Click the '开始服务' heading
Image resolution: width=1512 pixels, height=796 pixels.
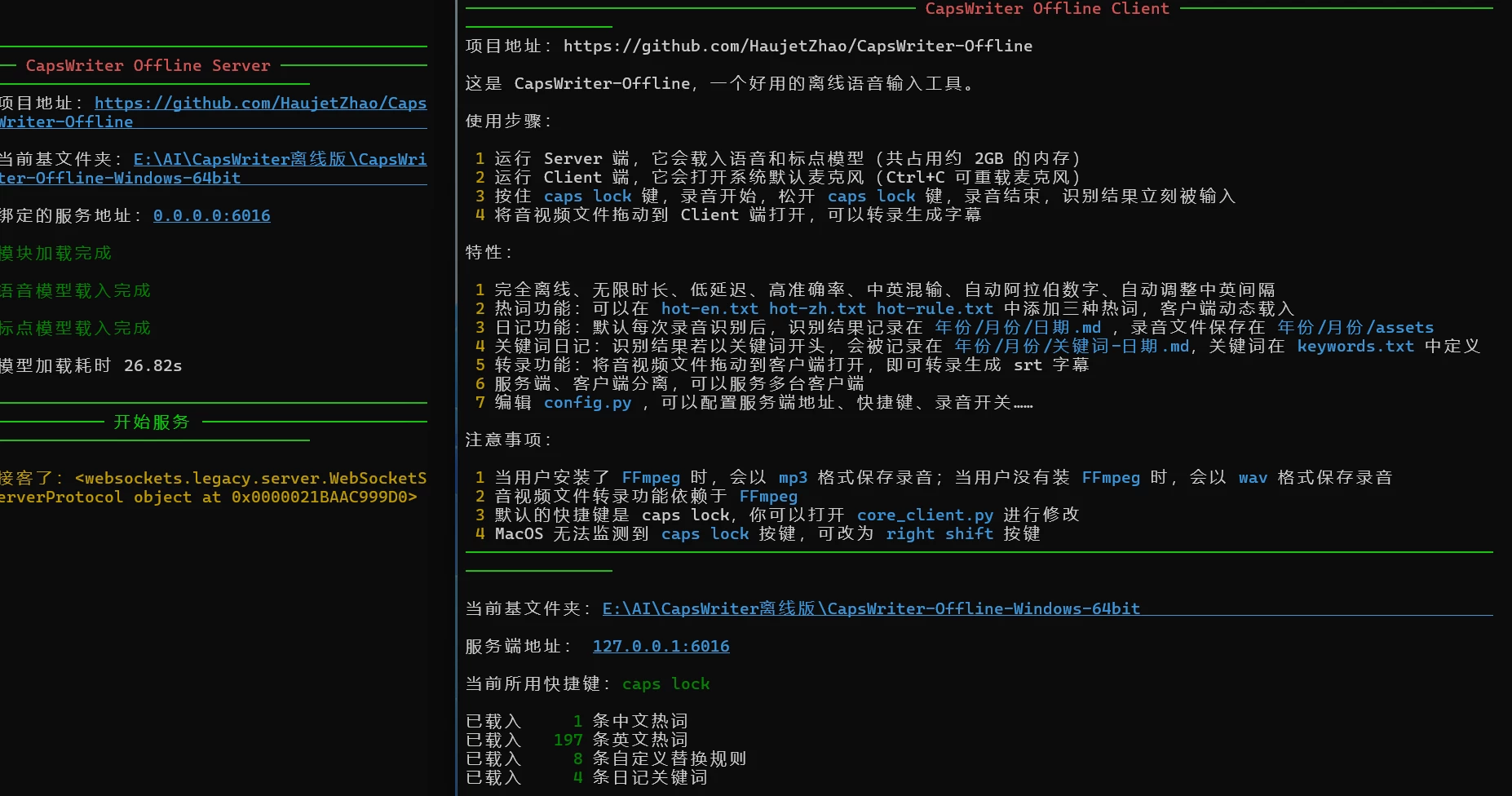pos(152,422)
